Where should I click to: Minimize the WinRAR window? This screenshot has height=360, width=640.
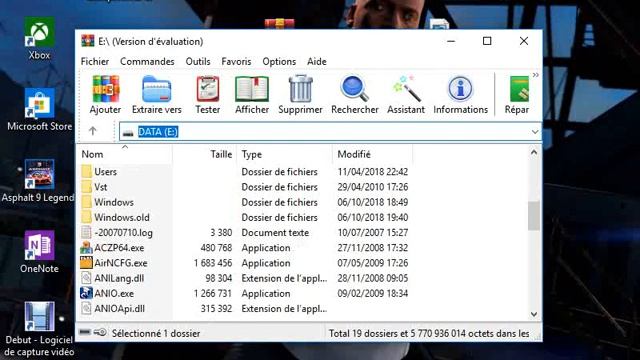tap(451, 41)
